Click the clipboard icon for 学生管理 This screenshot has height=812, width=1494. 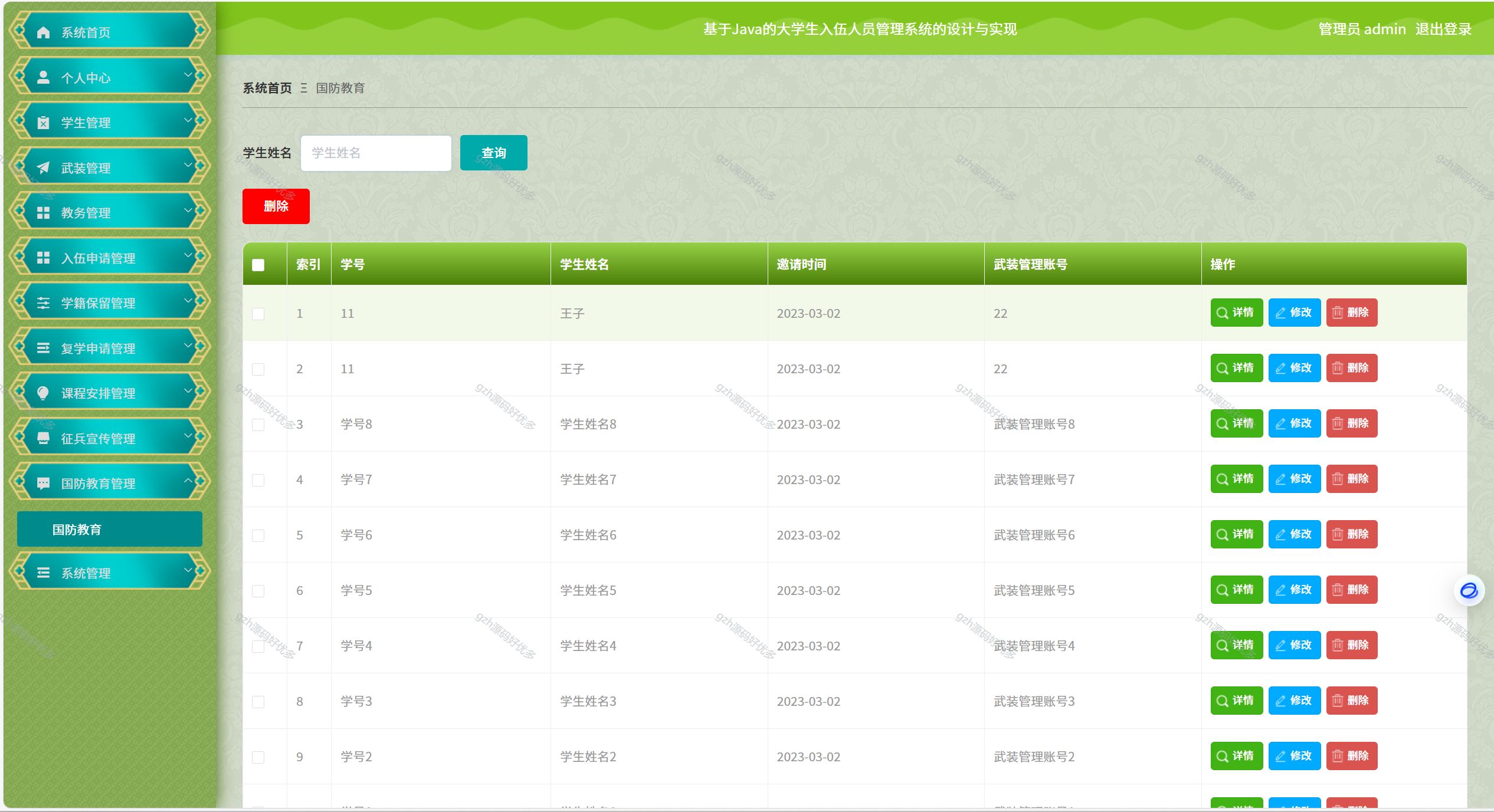43,123
